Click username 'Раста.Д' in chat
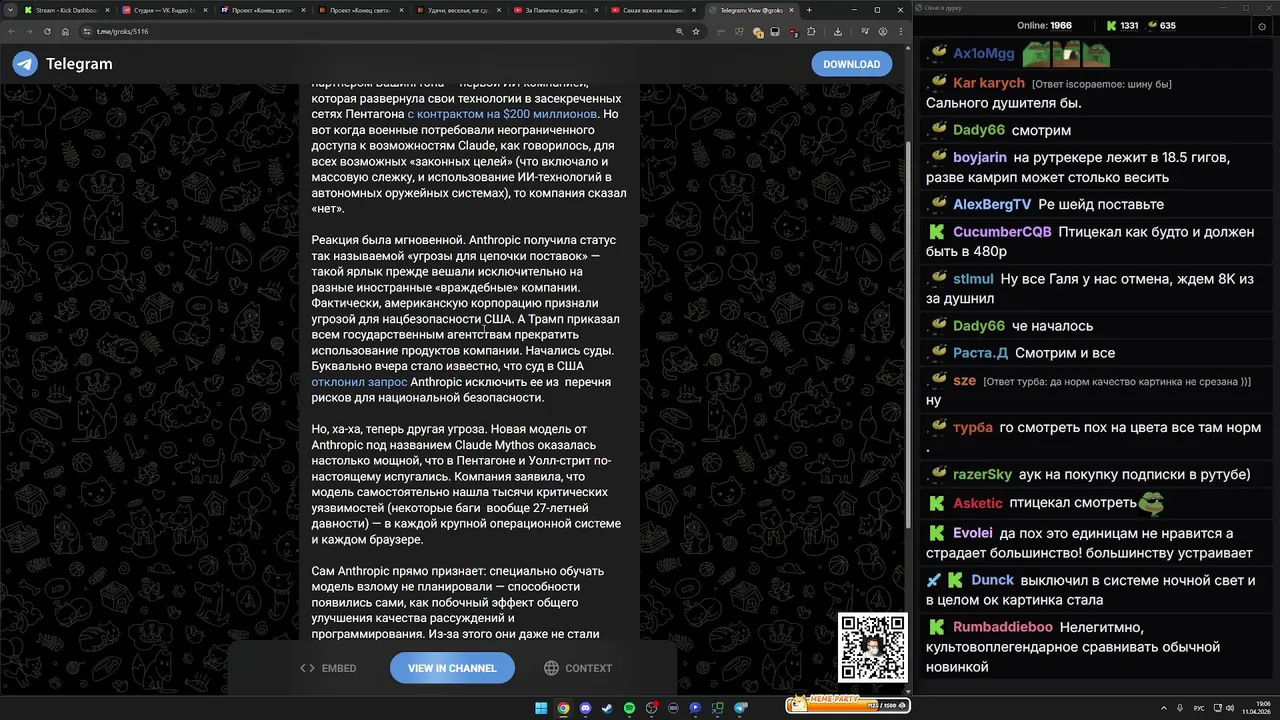 tap(980, 353)
